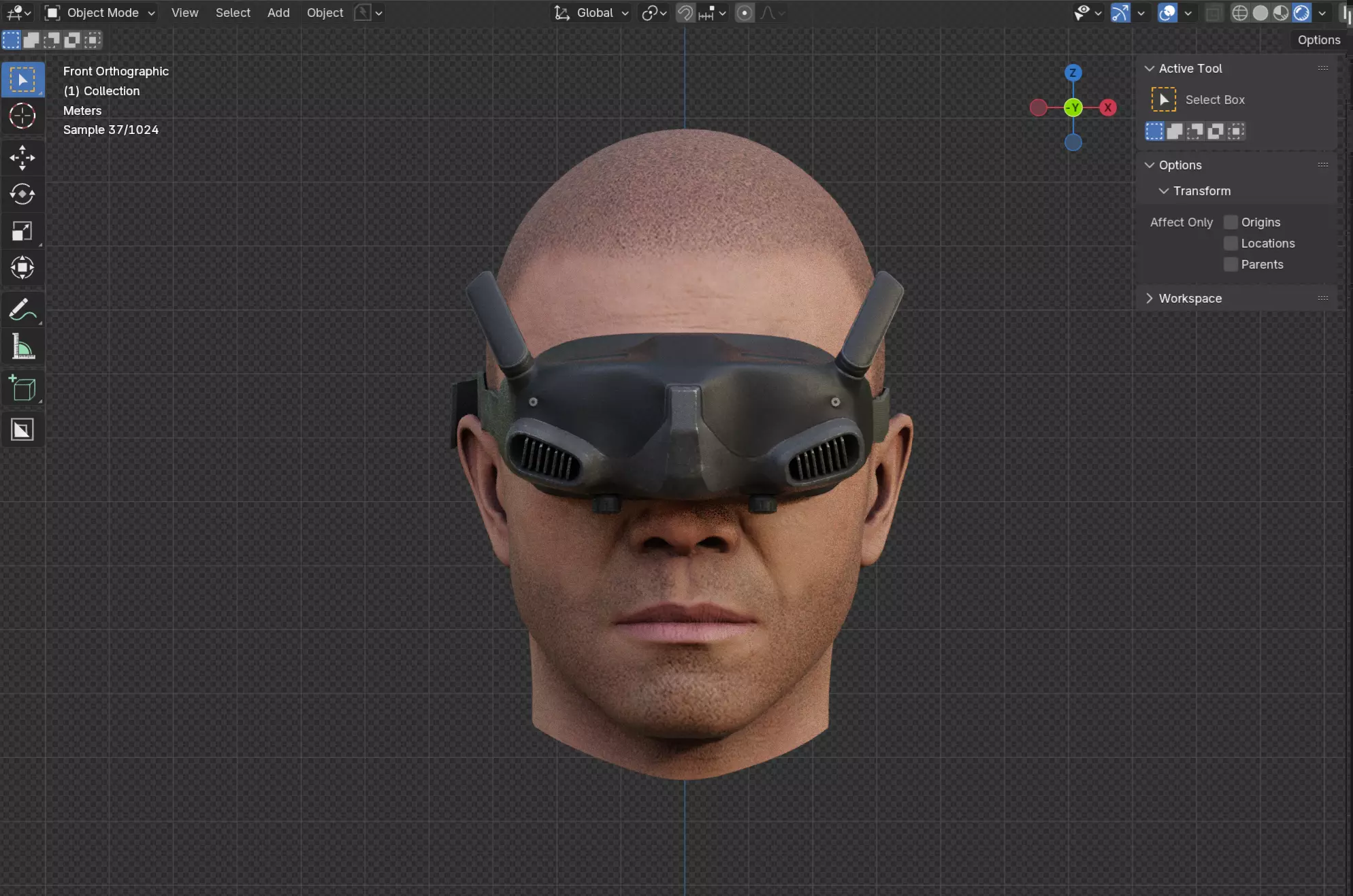Check the Locations option

click(1230, 244)
